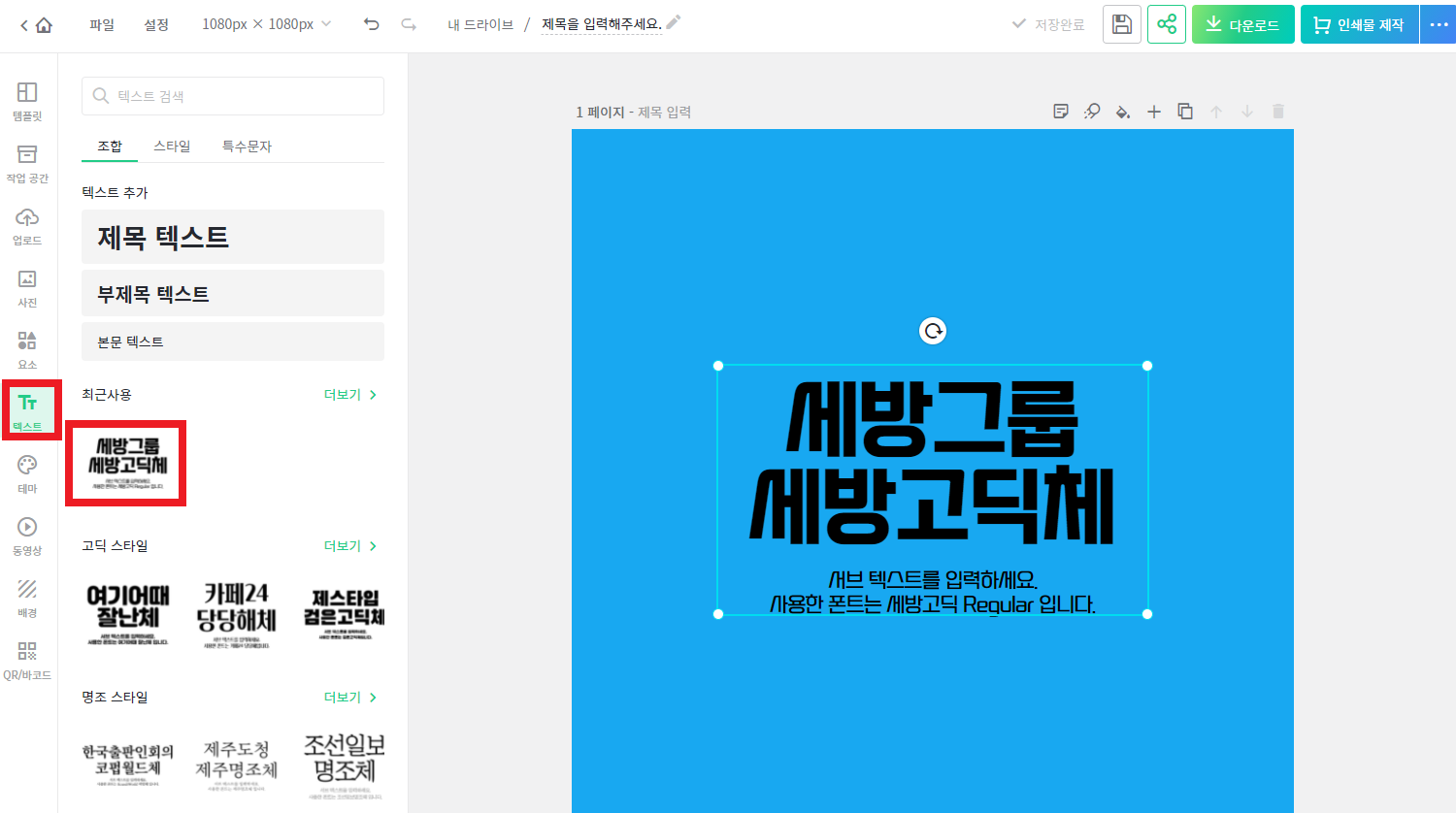Click the rotate handle above the text box

933,331
